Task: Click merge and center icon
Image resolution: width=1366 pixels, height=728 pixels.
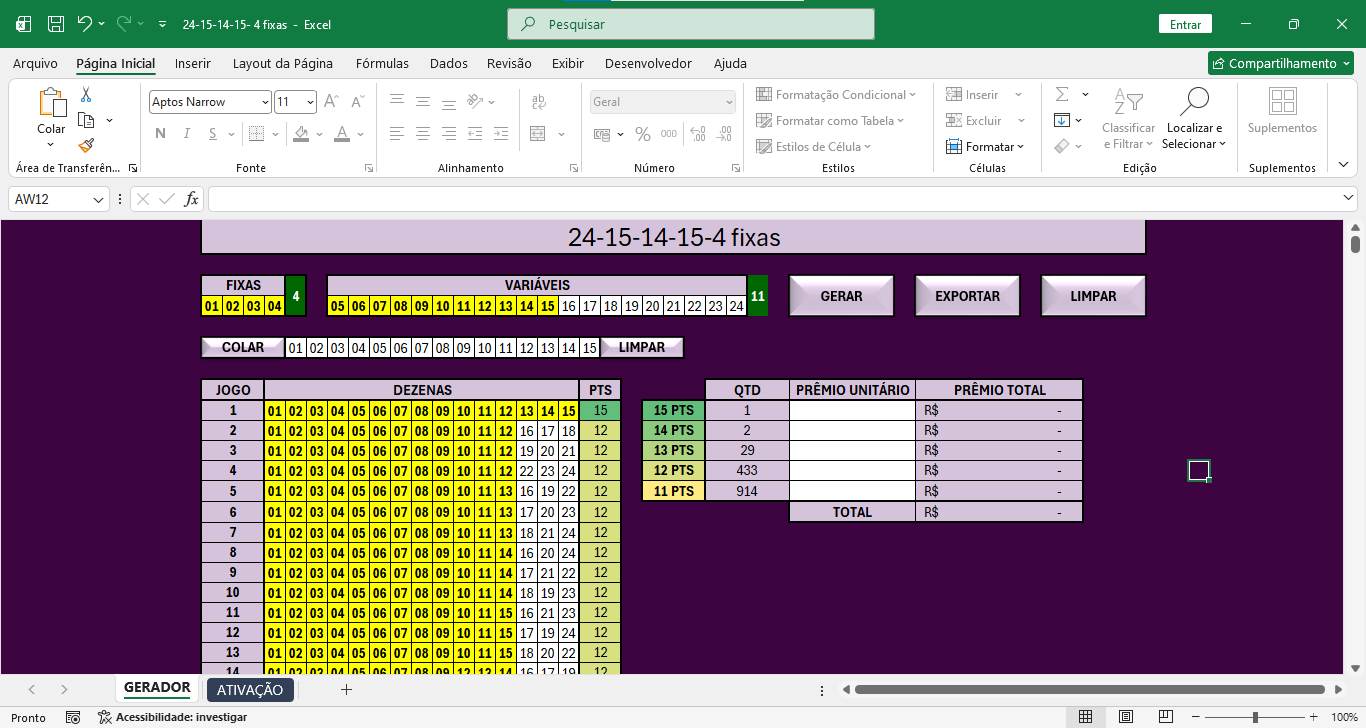Action: coord(538,133)
